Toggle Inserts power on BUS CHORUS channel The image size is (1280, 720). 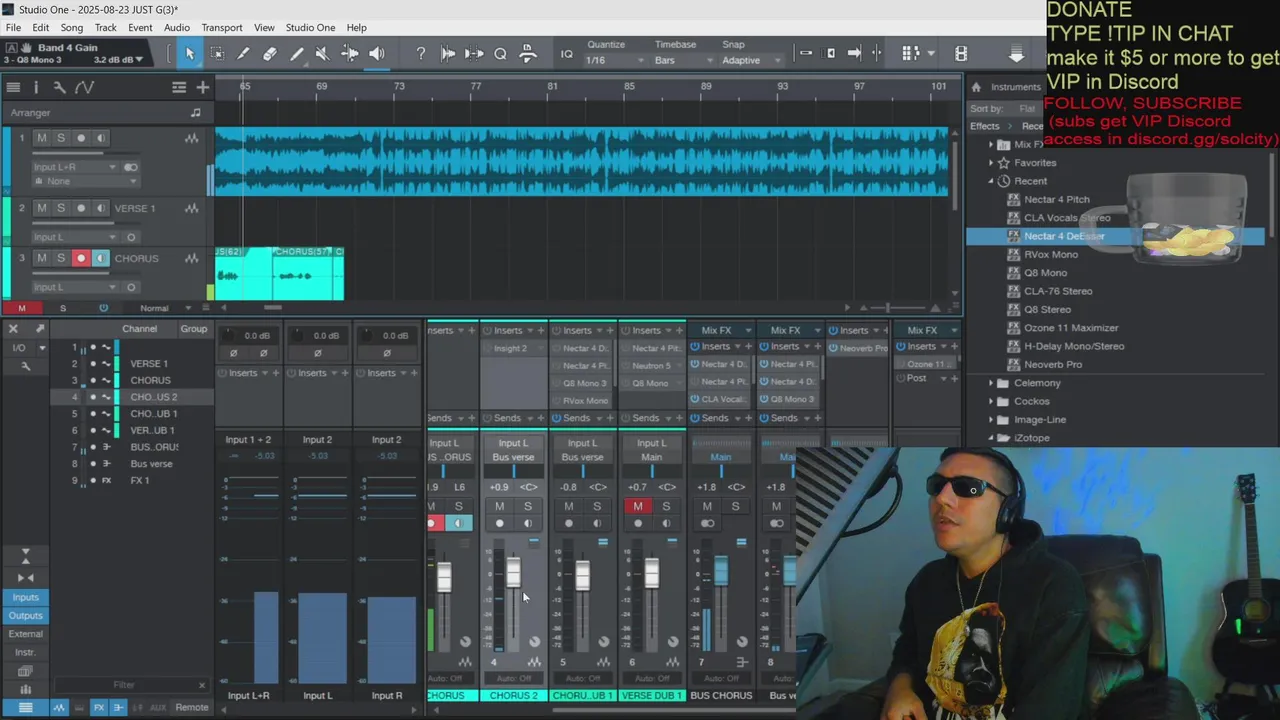(x=695, y=347)
